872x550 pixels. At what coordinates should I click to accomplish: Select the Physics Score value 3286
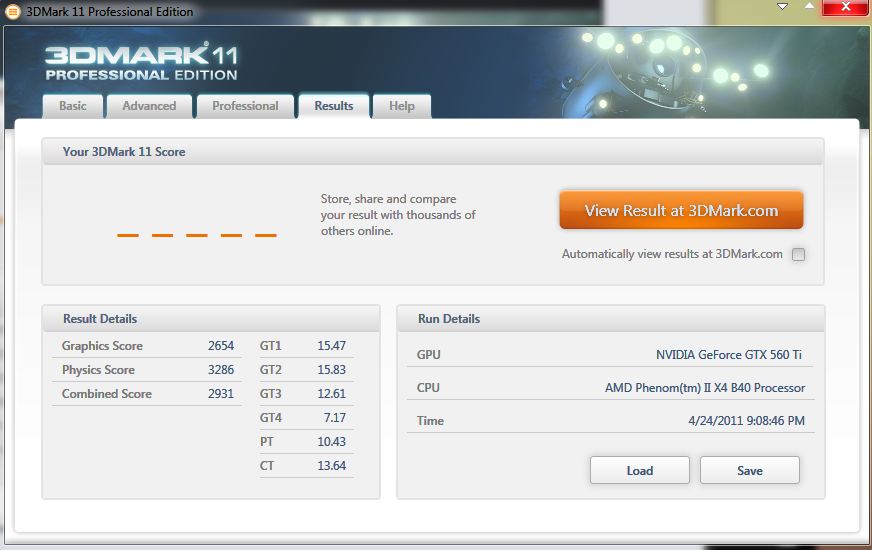coord(221,370)
